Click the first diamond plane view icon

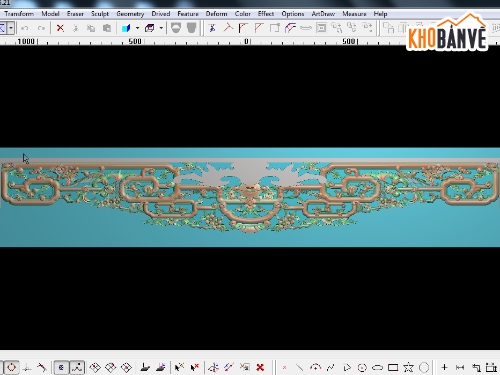tap(95, 367)
